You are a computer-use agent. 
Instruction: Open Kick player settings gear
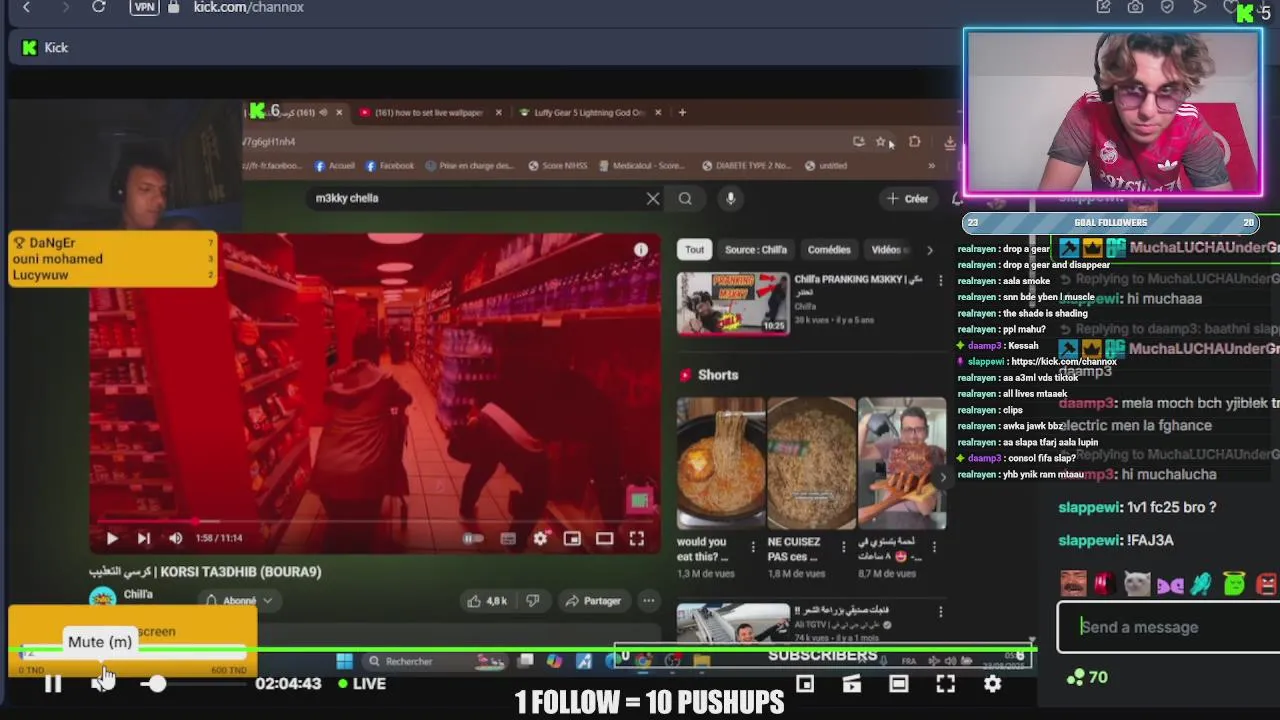coord(992,684)
